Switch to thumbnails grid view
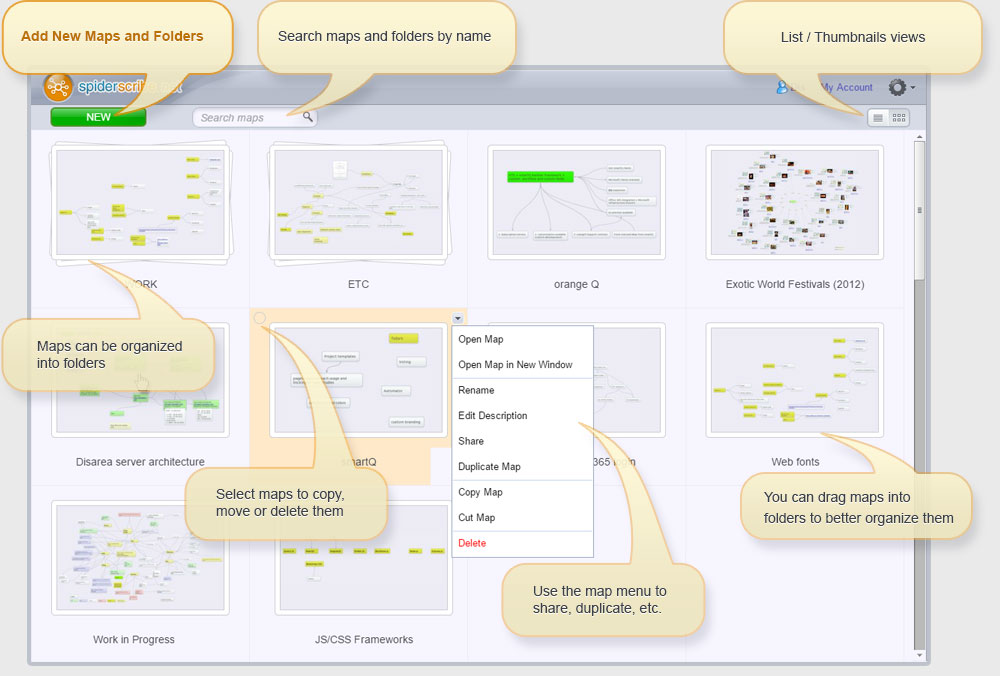 (x=899, y=118)
